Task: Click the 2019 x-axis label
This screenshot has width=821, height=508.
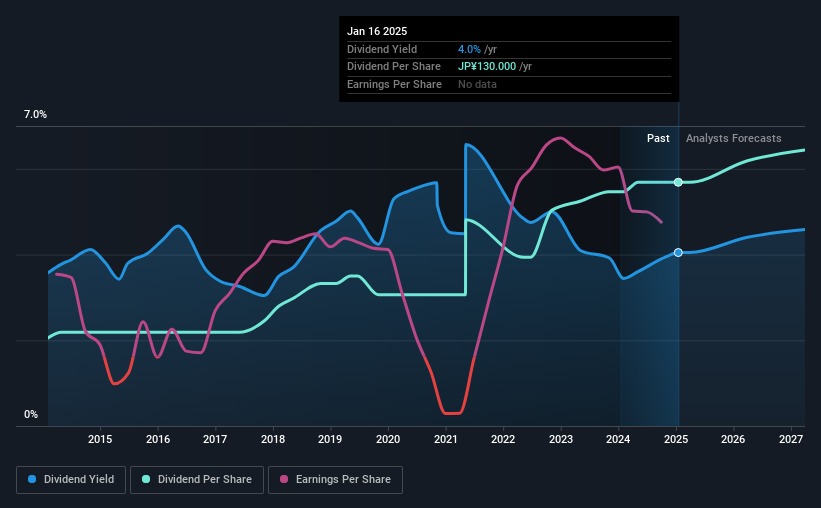Action: (x=330, y=439)
